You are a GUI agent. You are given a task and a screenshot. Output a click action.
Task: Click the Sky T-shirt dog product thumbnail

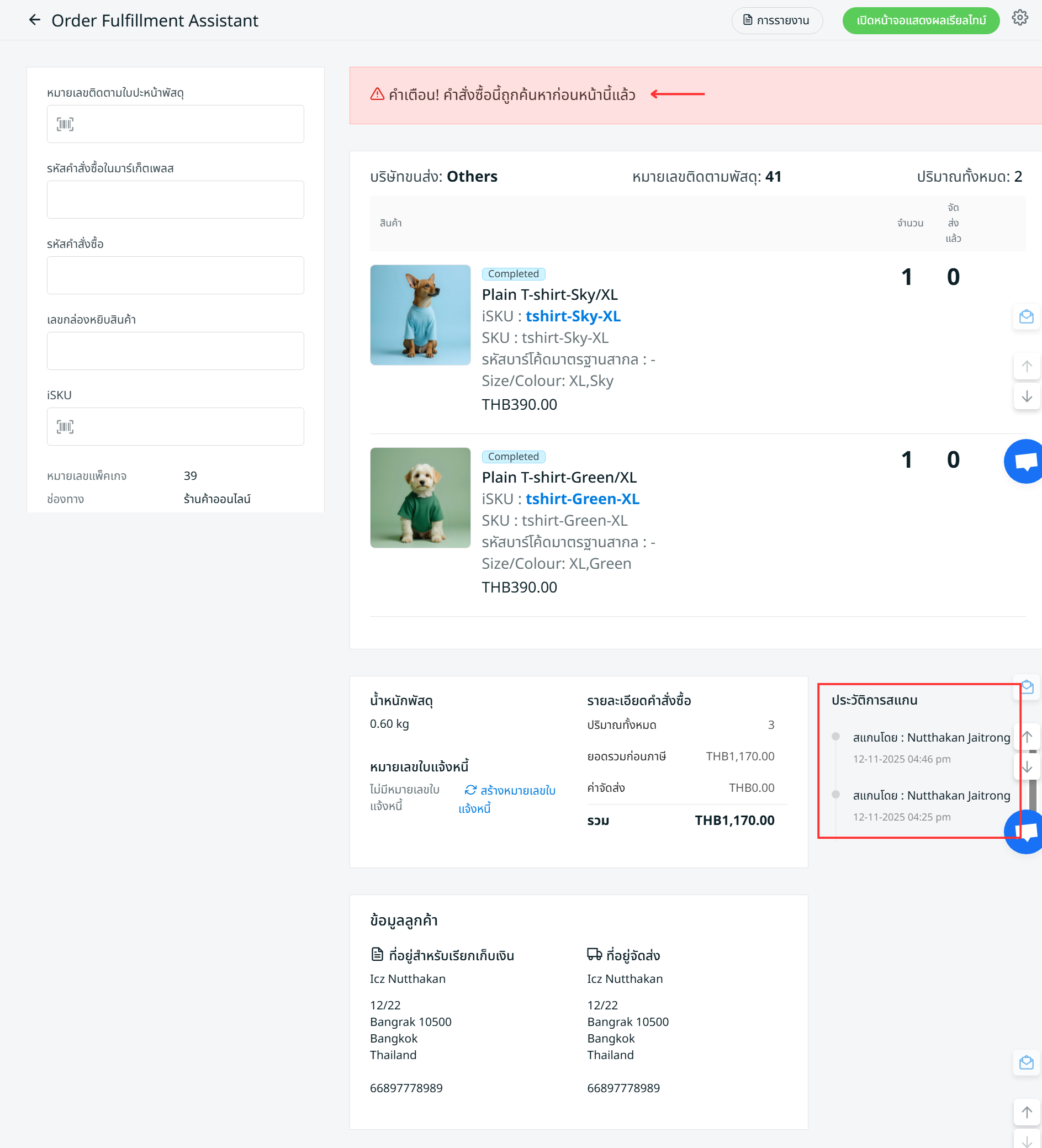(x=420, y=315)
